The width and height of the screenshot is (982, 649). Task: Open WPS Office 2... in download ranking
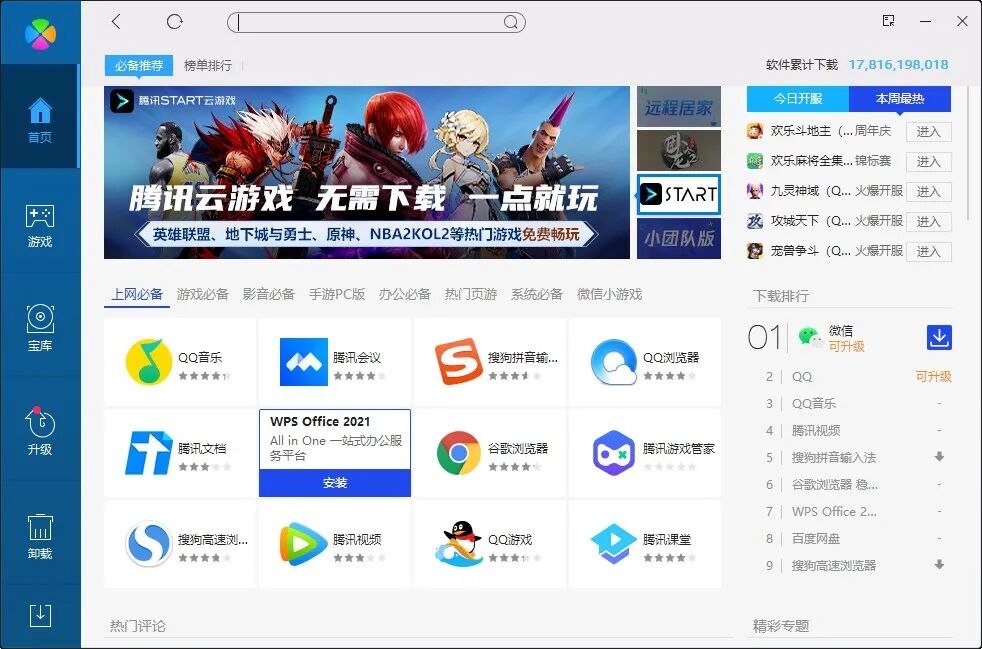(x=834, y=511)
